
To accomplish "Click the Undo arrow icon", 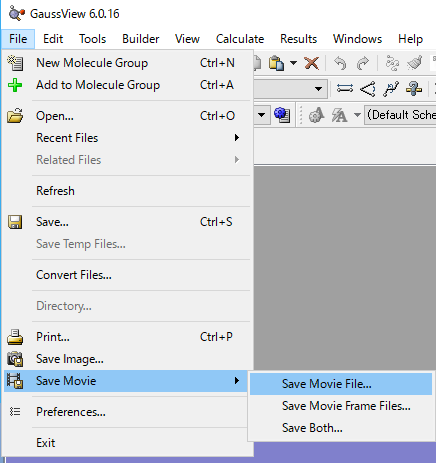I will tap(340, 63).
